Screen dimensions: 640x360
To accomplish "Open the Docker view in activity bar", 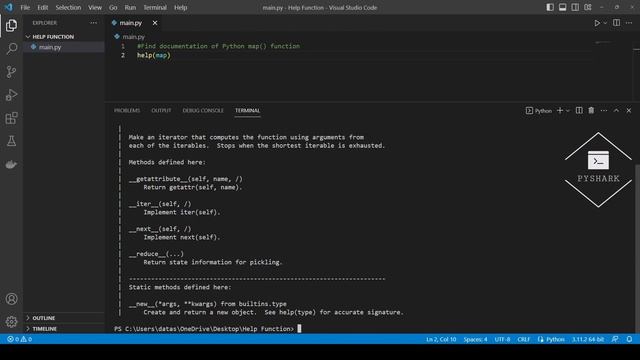I will pos(11,164).
